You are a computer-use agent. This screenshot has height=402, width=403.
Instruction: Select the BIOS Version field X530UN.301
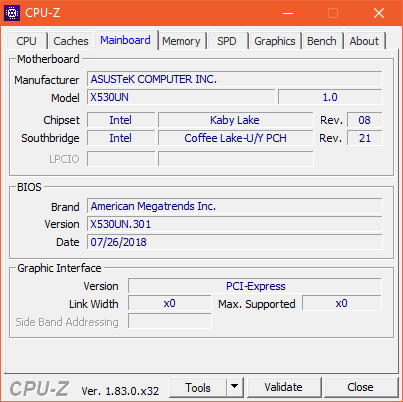coord(235,224)
